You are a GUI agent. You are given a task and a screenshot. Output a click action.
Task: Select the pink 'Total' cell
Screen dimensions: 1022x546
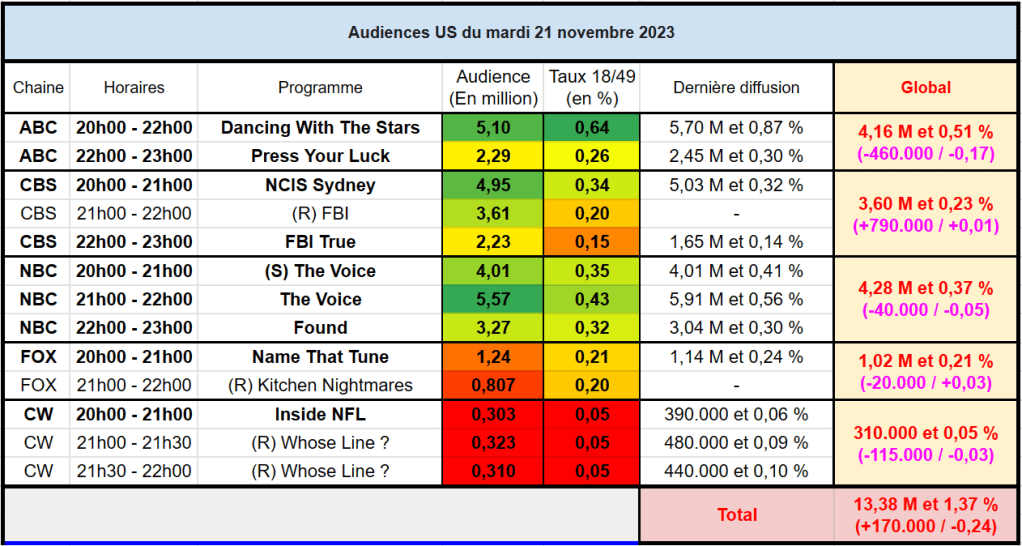click(736, 515)
